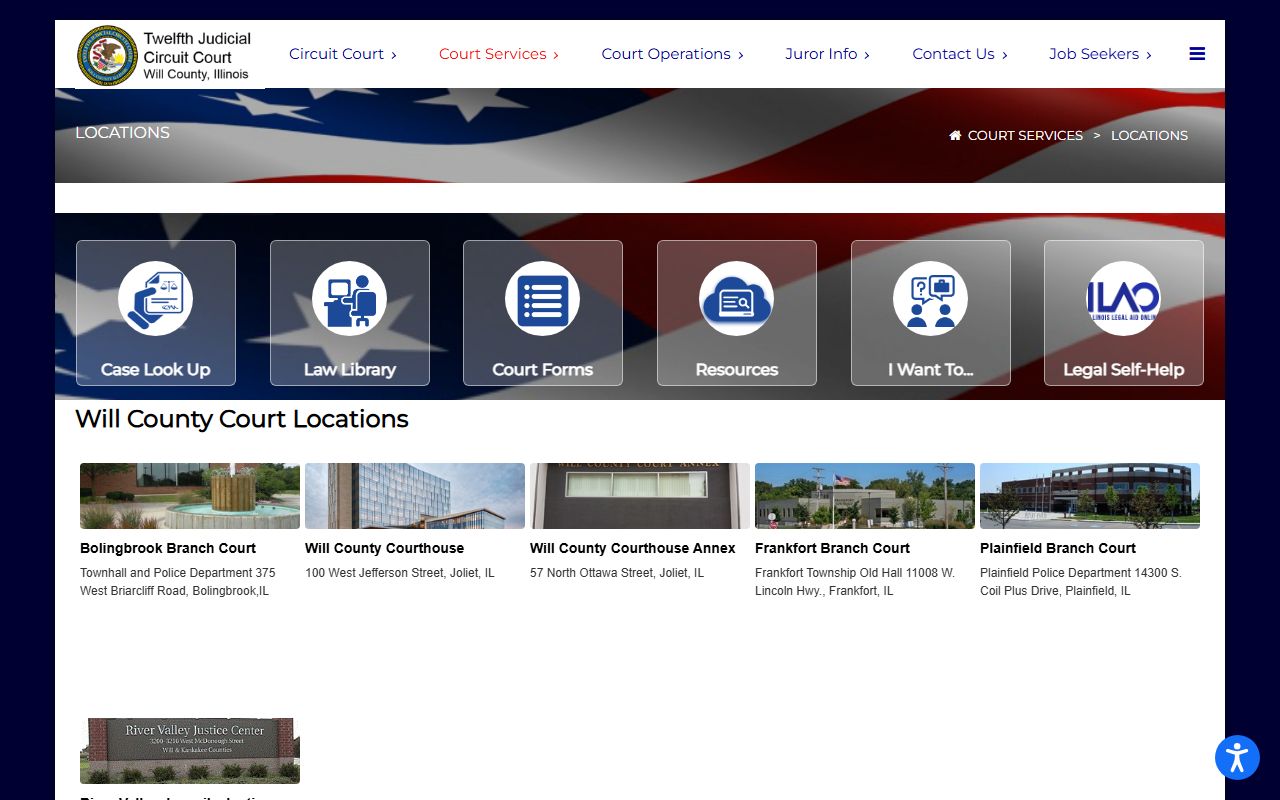1280x800 pixels.
Task: Click address '100 West Jefferson Street, Joliet, IL'
Action: (400, 573)
